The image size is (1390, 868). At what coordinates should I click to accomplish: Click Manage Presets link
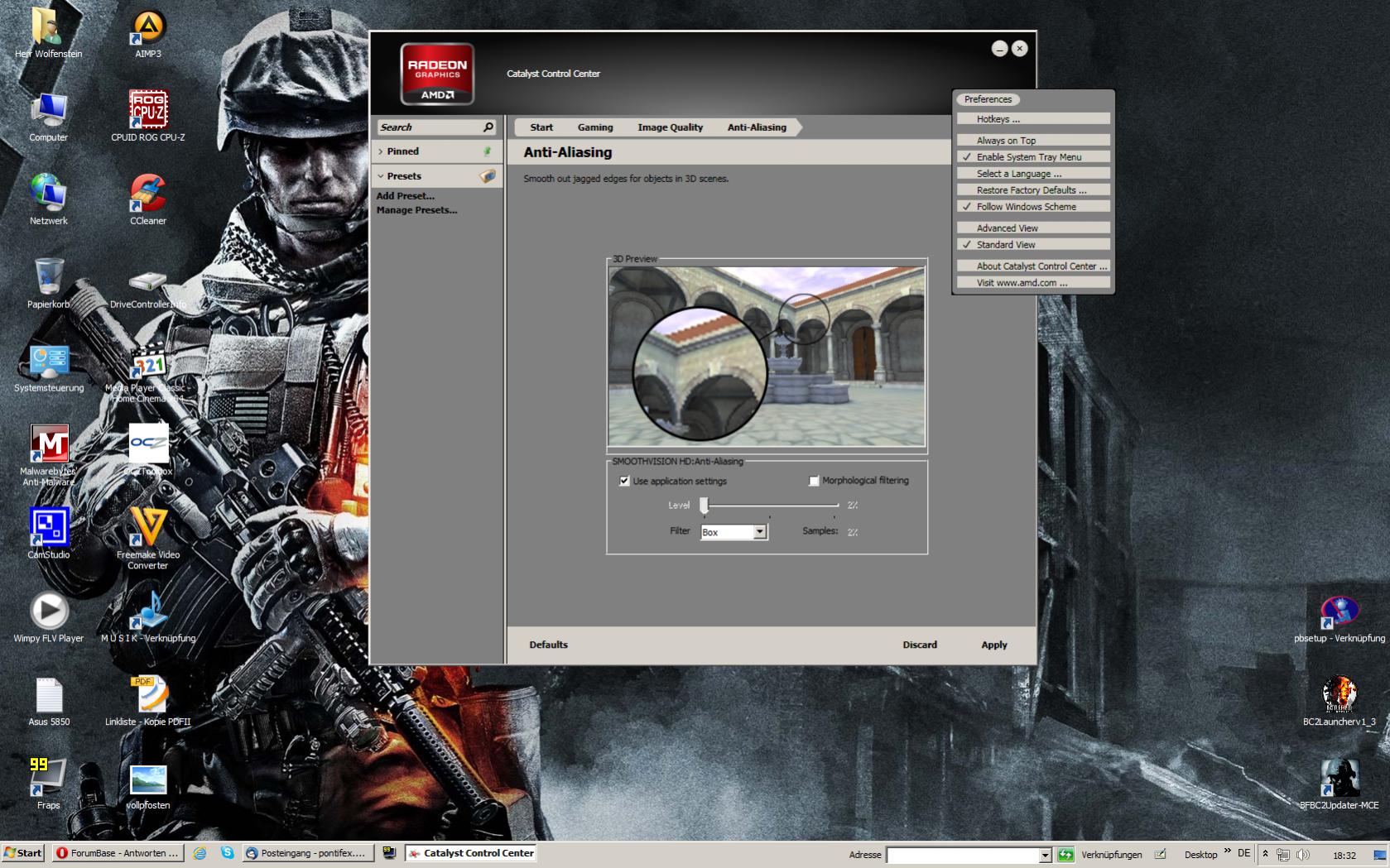click(x=416, y=210)
